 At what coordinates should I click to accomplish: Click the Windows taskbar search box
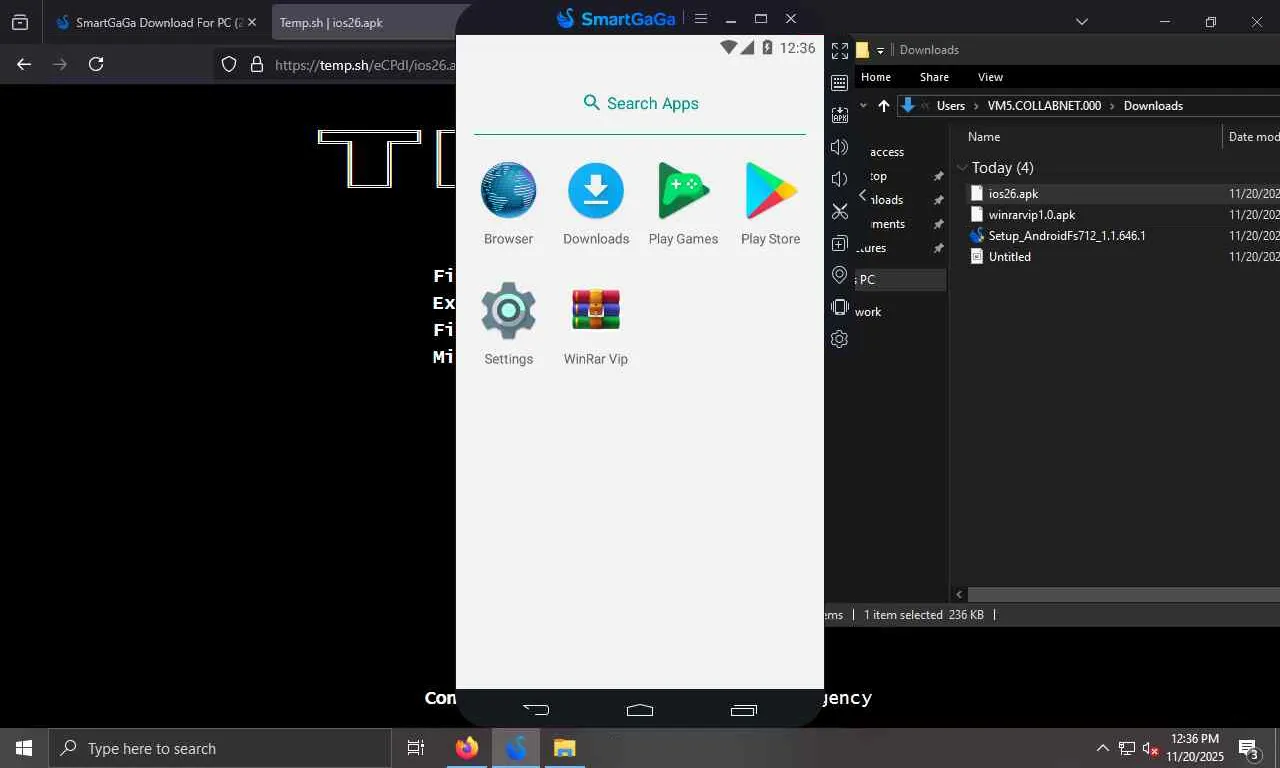[x=220, y=748]
